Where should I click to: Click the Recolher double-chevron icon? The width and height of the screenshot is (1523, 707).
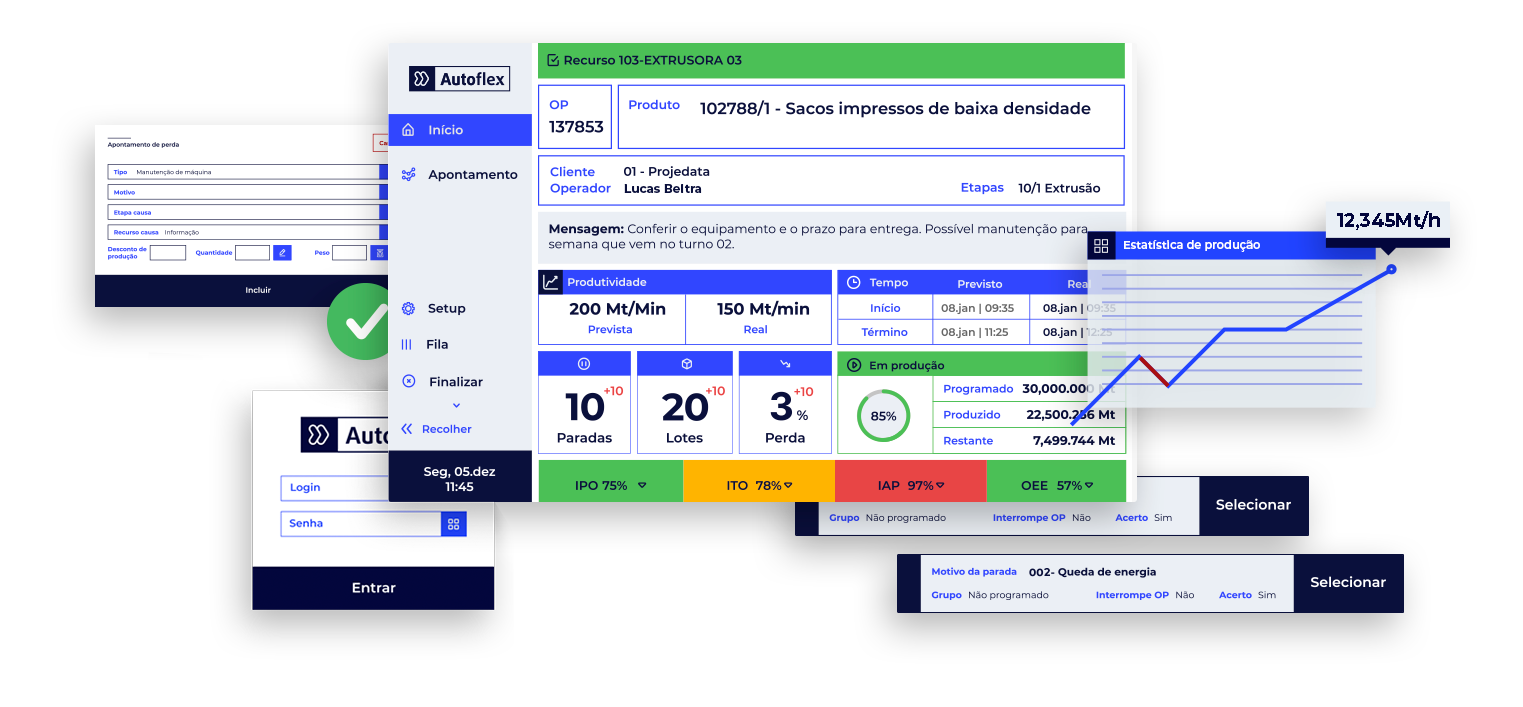(407, 429)
